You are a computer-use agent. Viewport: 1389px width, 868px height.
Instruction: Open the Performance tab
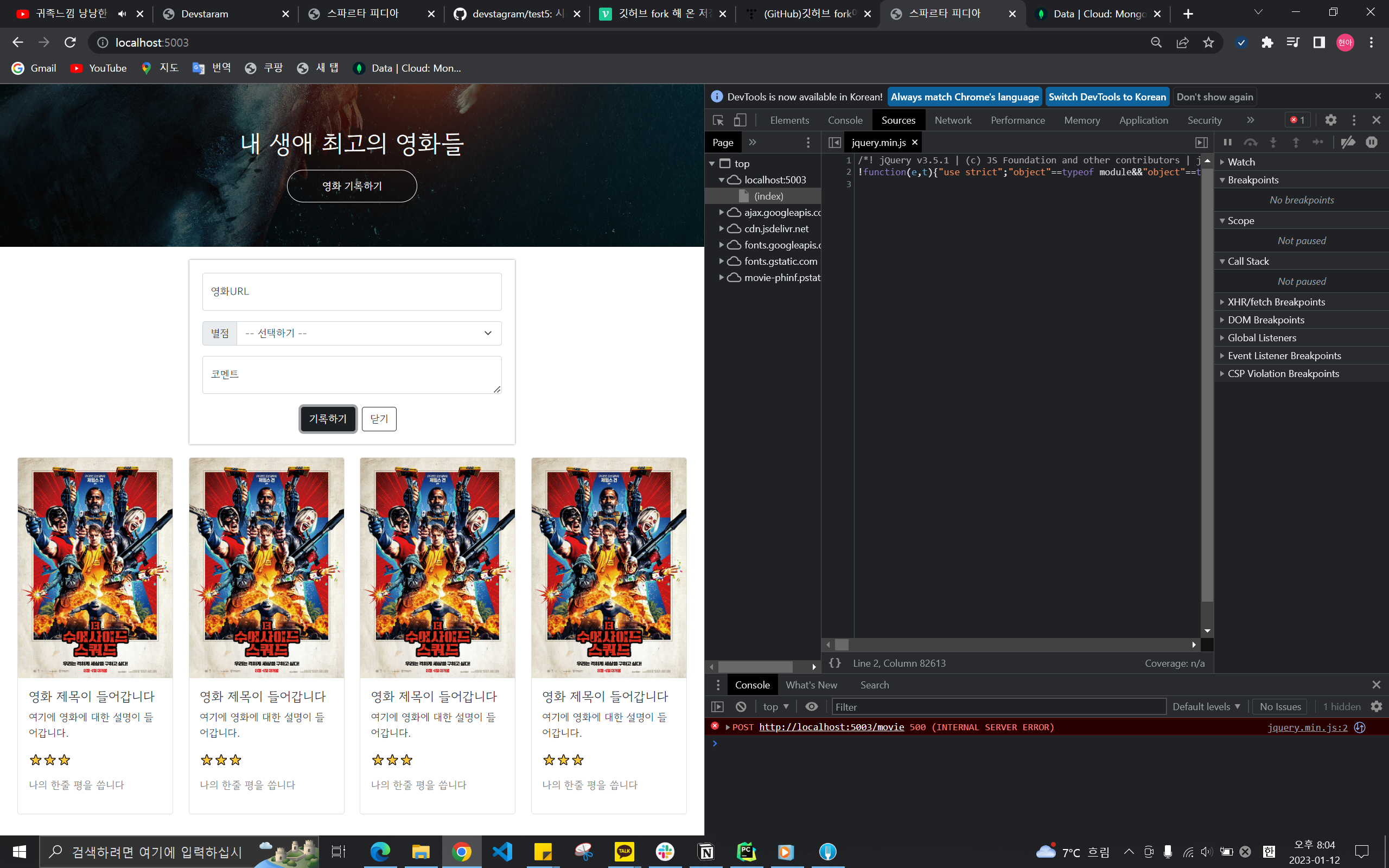(x=1018, y=120)
